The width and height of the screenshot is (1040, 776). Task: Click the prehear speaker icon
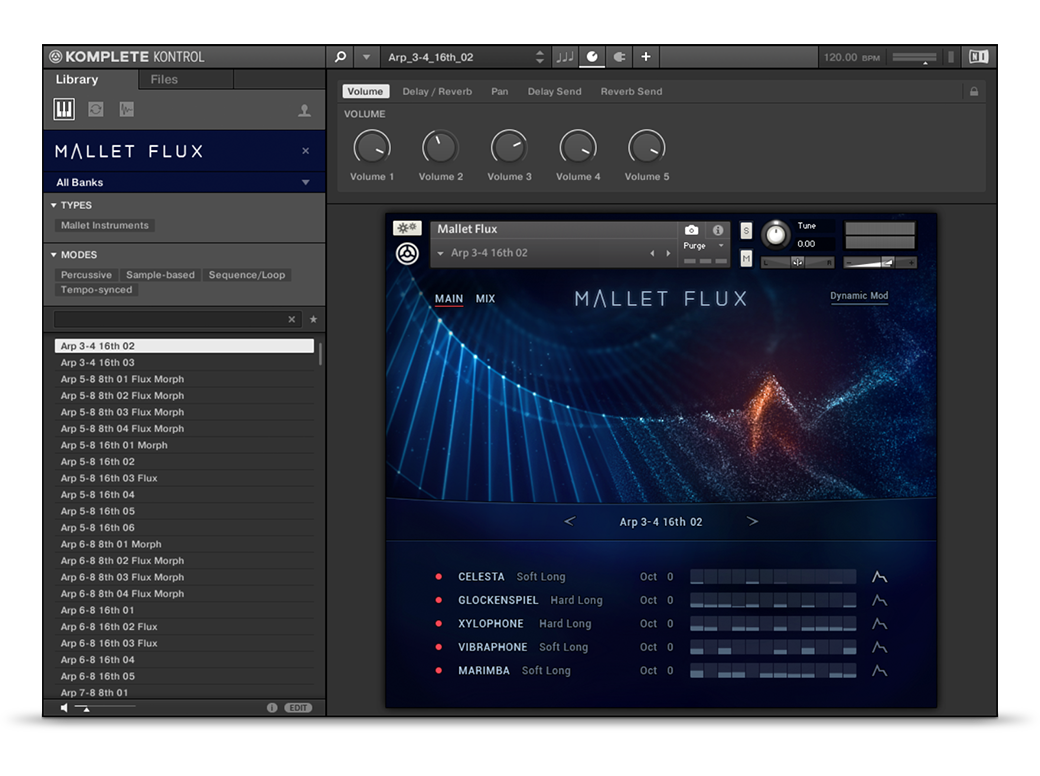pyautogui.click(x=64, y=708)
